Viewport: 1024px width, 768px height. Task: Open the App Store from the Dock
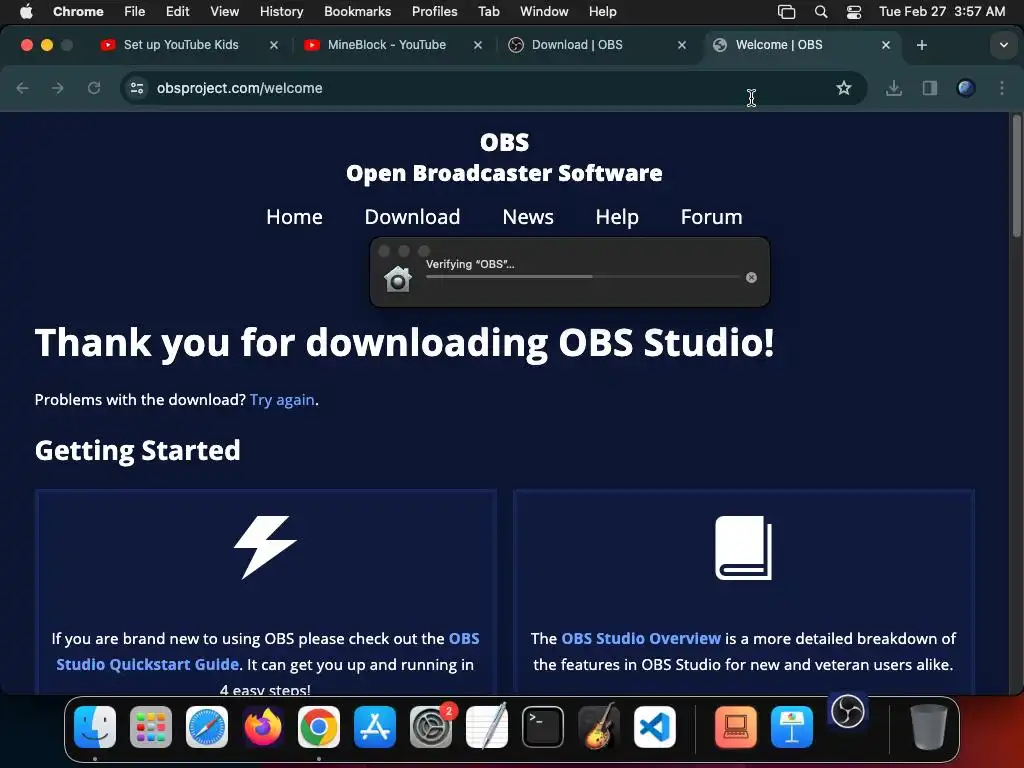(x=375, y=727)
